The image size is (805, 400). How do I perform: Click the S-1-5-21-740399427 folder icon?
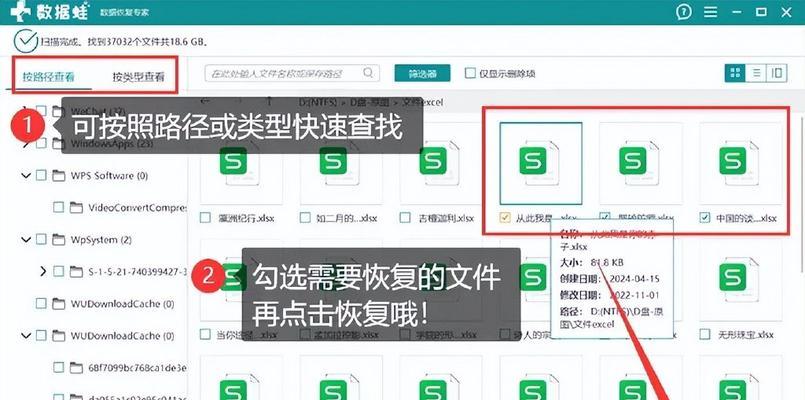pos(76,271)
